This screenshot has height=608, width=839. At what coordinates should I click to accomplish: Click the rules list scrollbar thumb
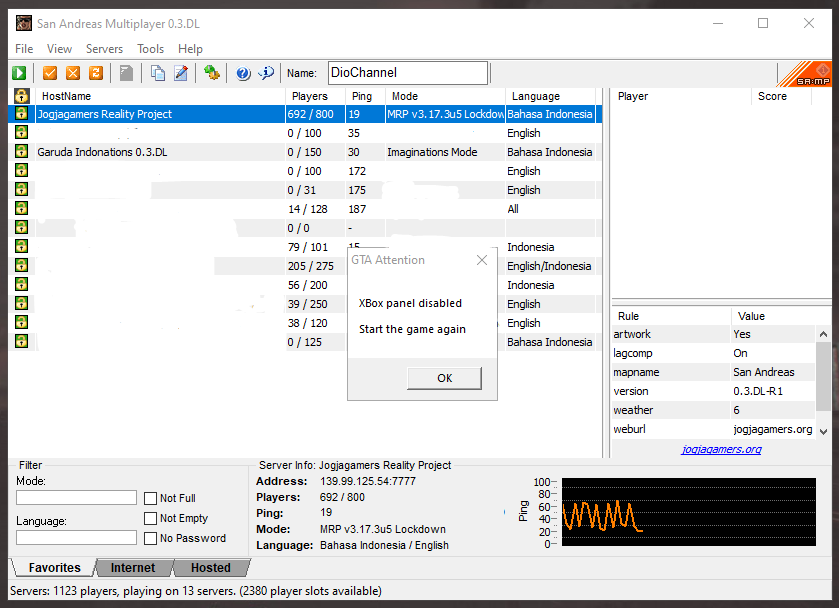pyautogui.click(x=823, y=377)
